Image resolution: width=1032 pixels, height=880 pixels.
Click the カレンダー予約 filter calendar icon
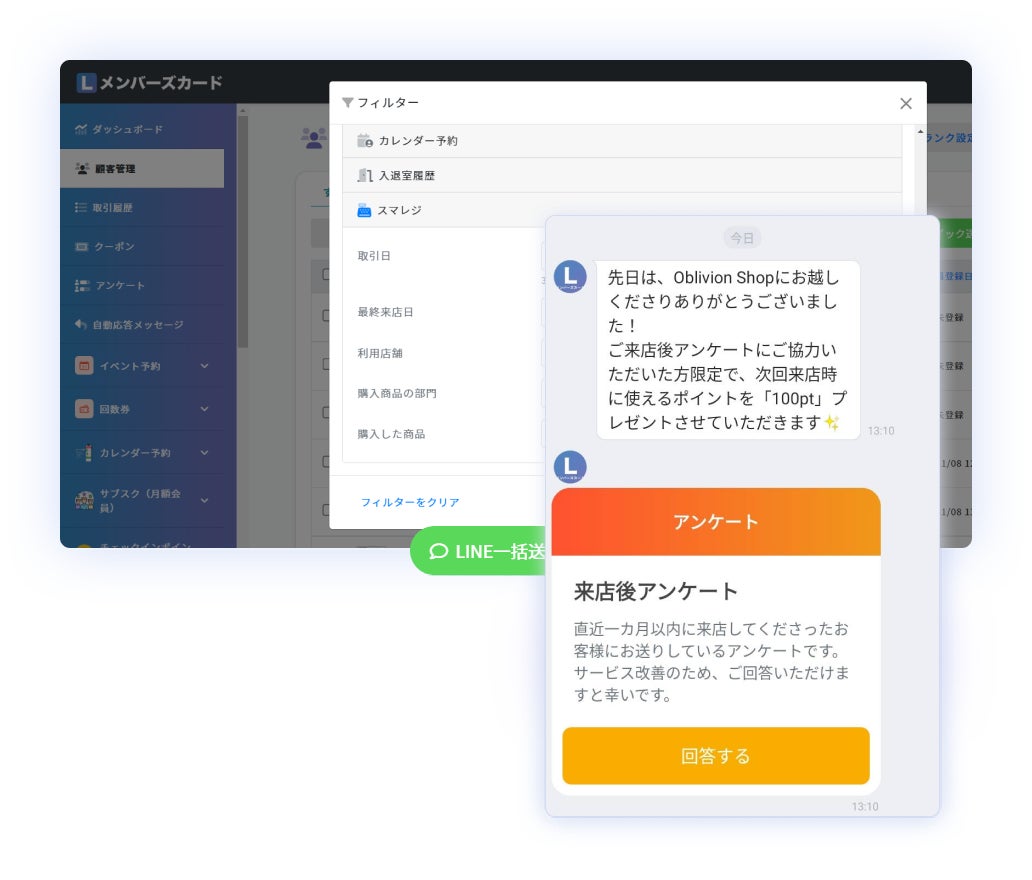(x=365, y=140)
